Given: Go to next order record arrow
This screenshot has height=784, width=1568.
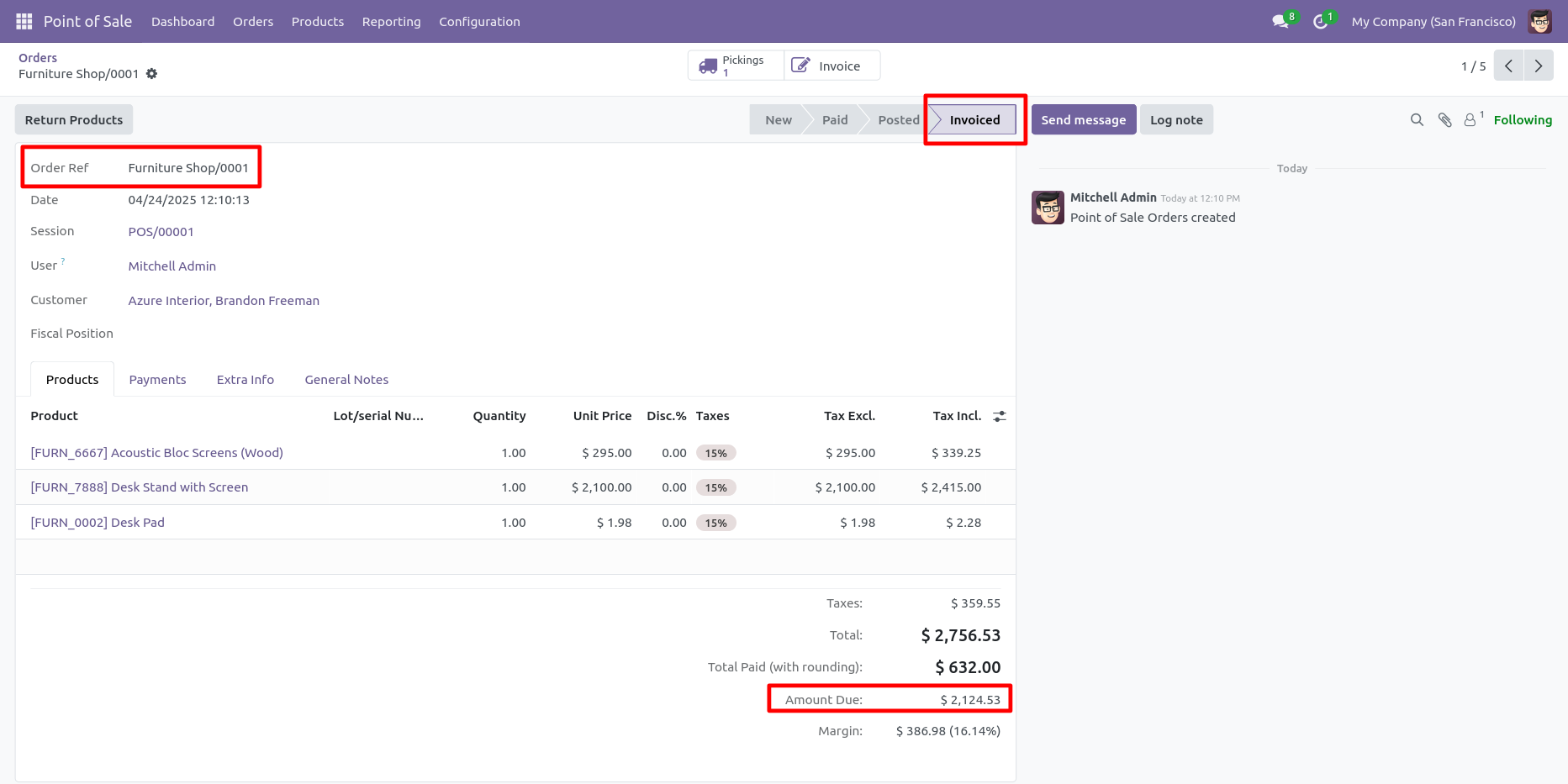Looking at the screenshot, I should [1539, 66].
